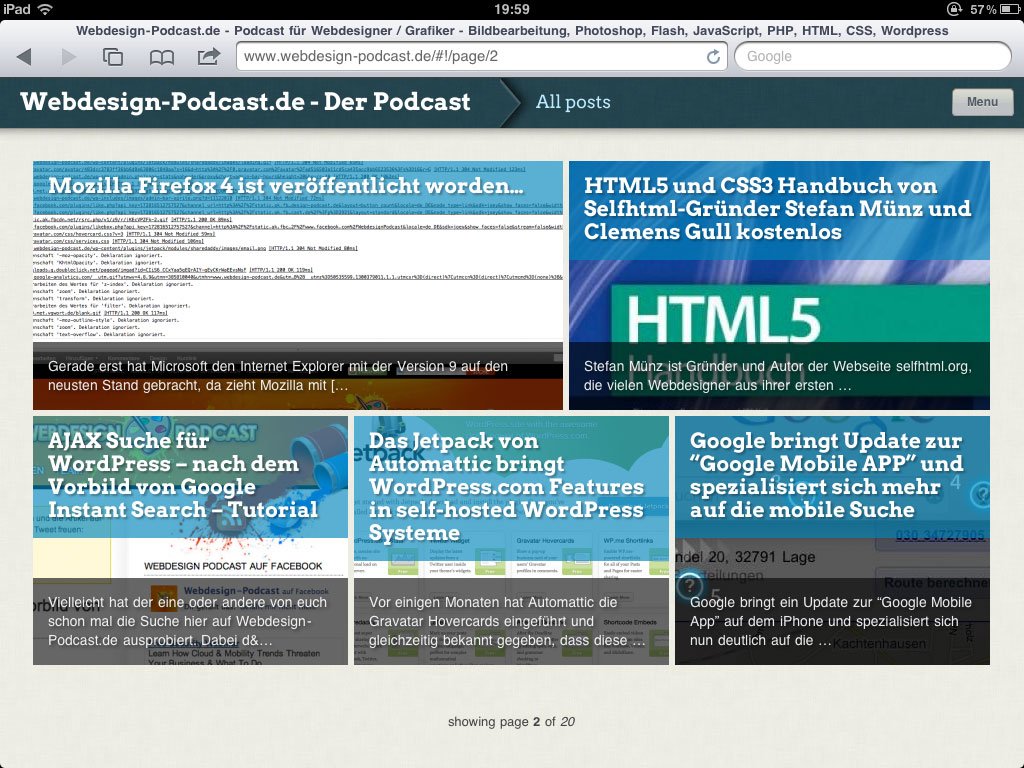Focus the URL address field

[482, 56]
